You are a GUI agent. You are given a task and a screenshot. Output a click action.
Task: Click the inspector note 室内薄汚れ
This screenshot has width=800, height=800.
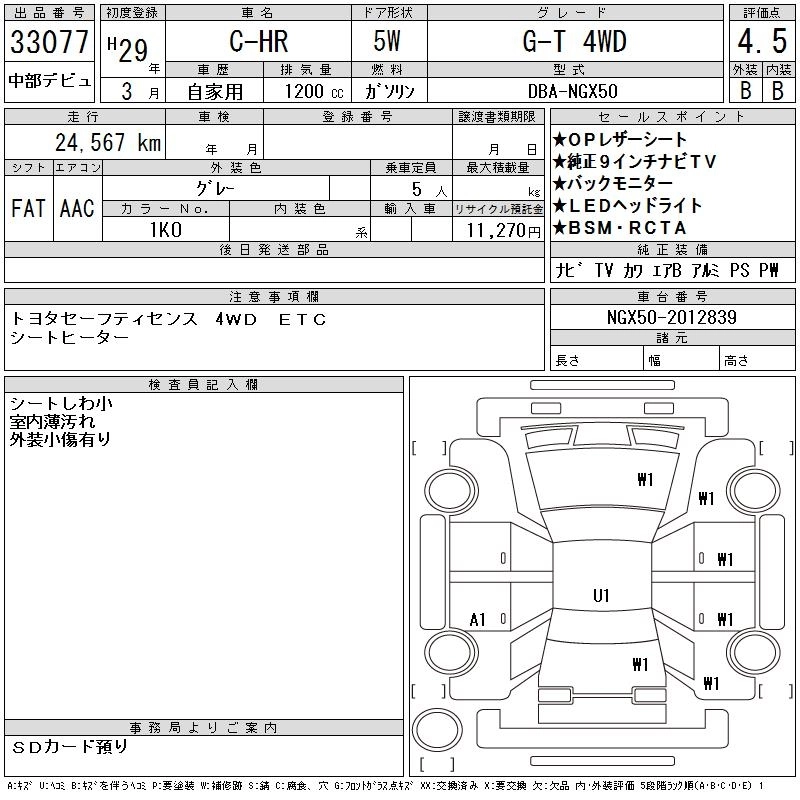click(52, 421)
